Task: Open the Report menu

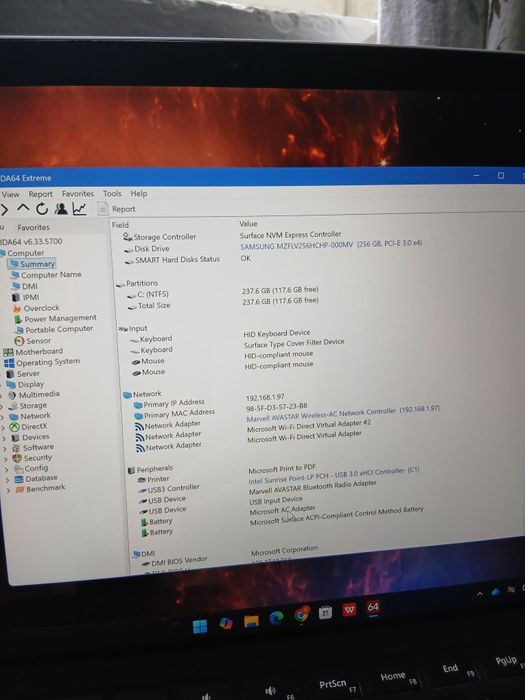Action: tap(40, 194)
